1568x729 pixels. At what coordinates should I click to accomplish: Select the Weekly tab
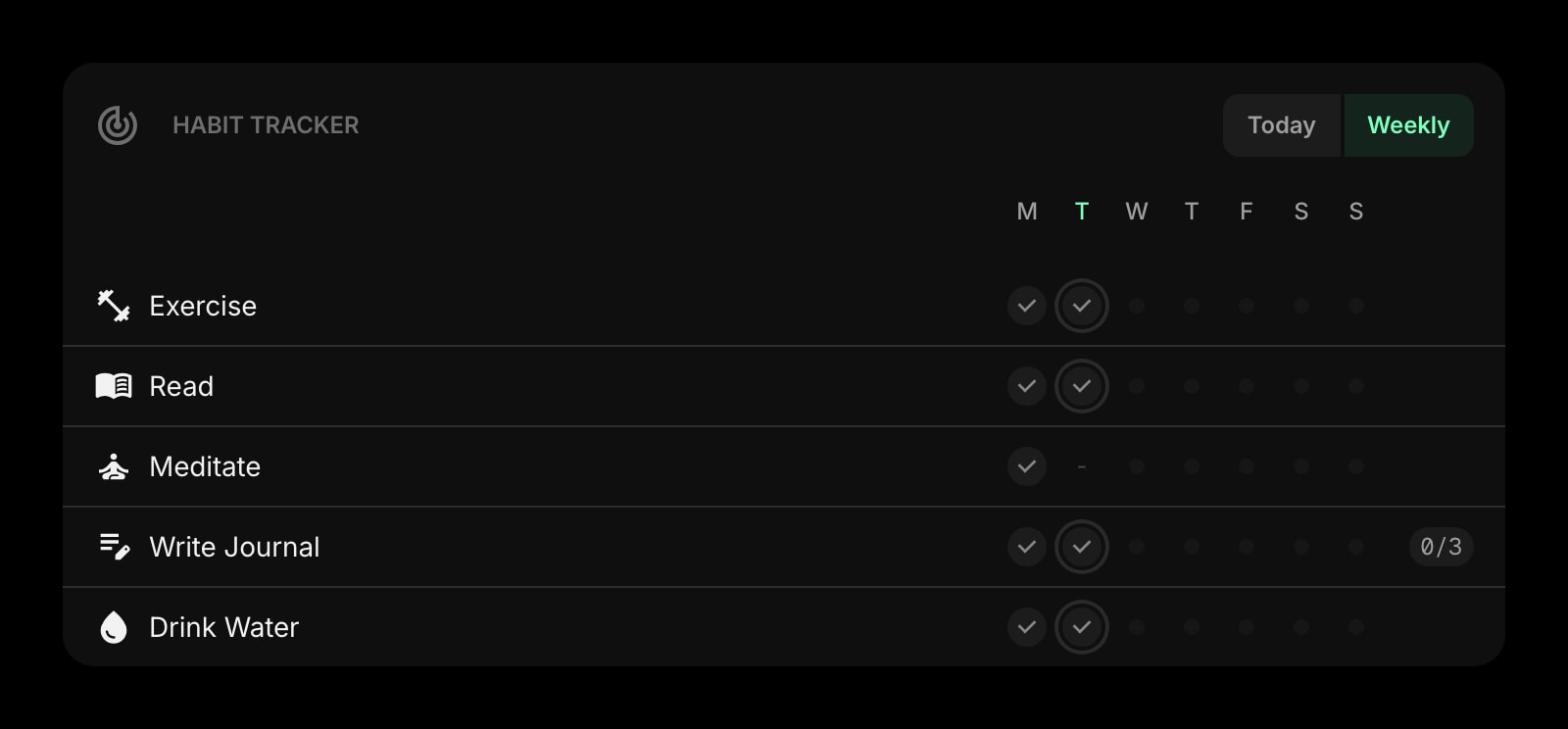tap(1408, 125)
